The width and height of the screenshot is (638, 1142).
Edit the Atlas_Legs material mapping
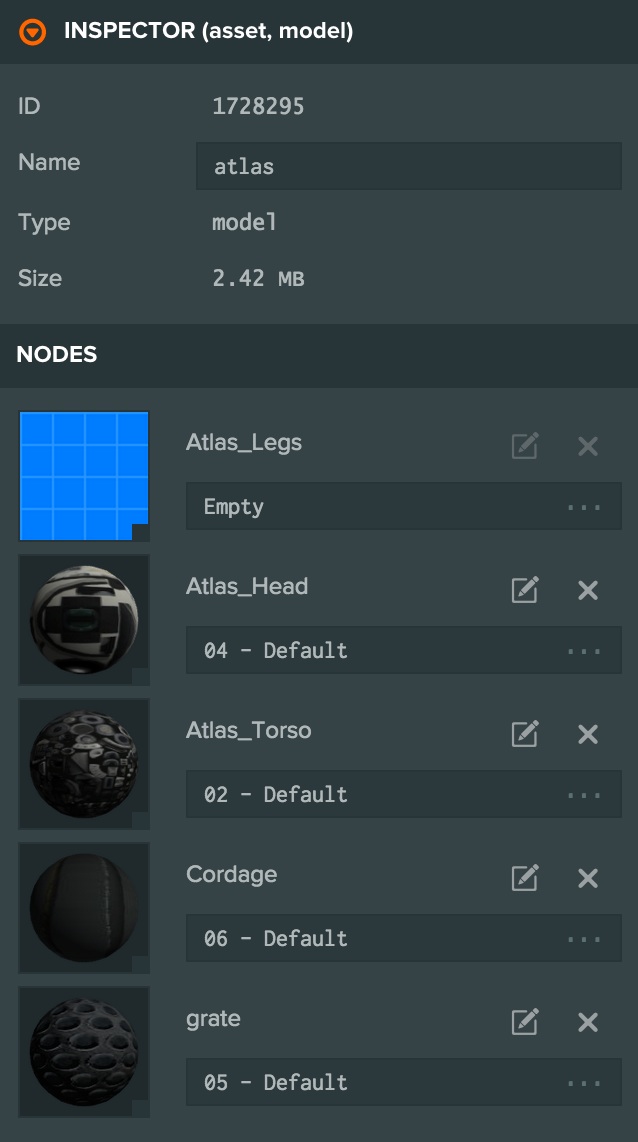click(x=525, y=446)
